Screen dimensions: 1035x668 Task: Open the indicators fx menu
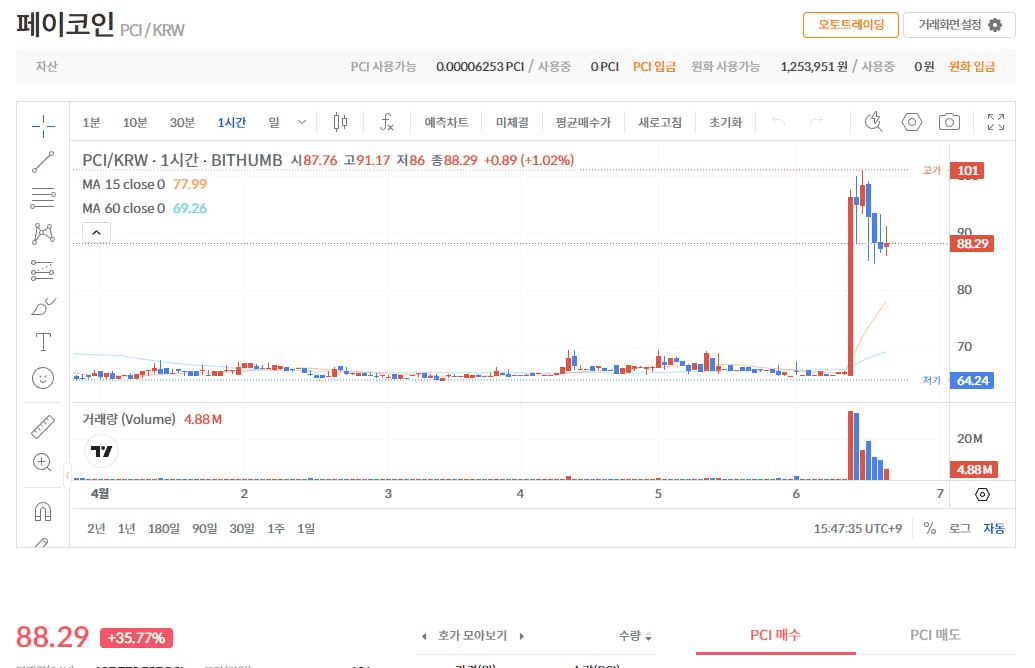point(387,122)
